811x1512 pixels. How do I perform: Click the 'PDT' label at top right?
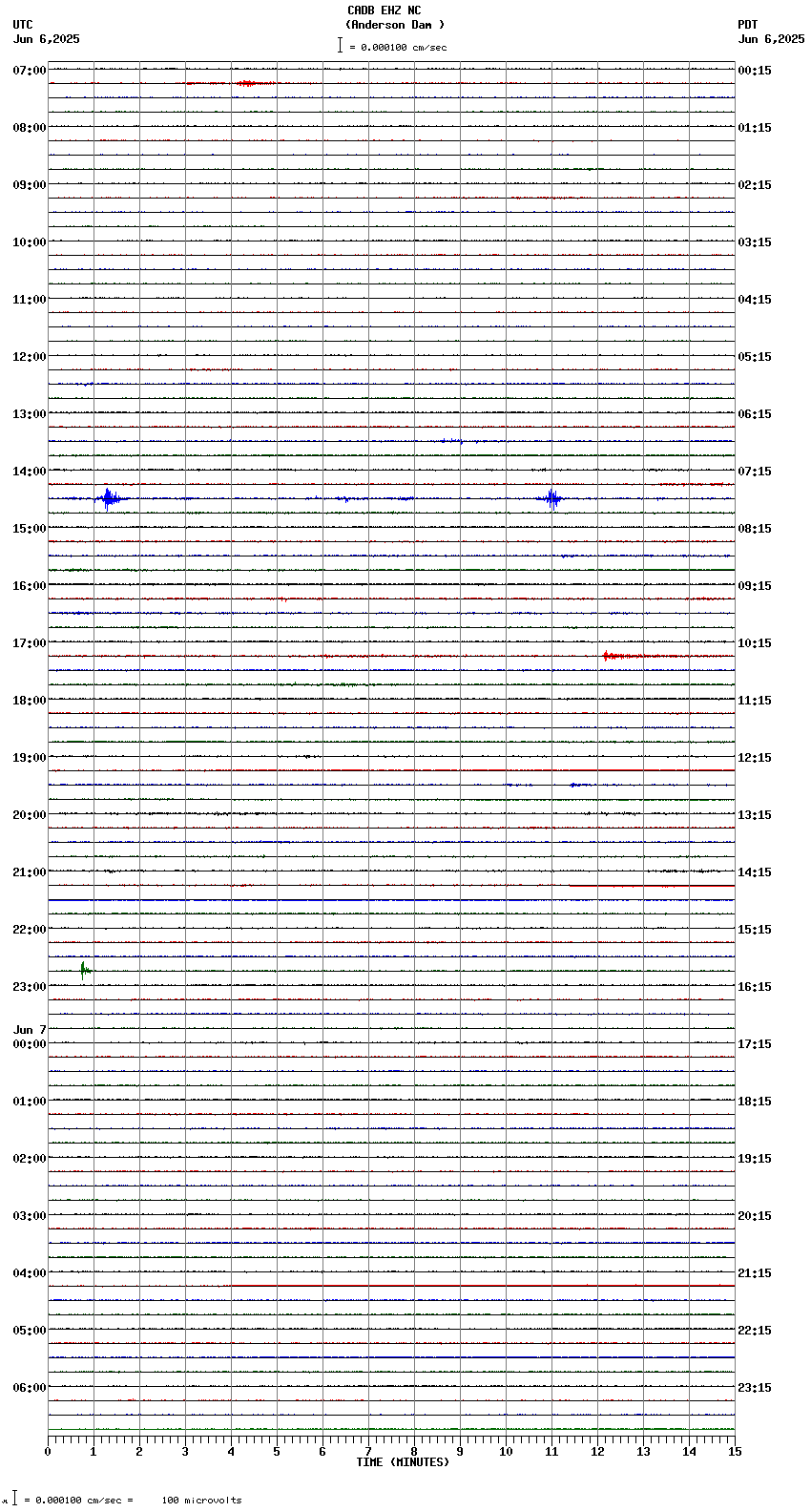748,25
